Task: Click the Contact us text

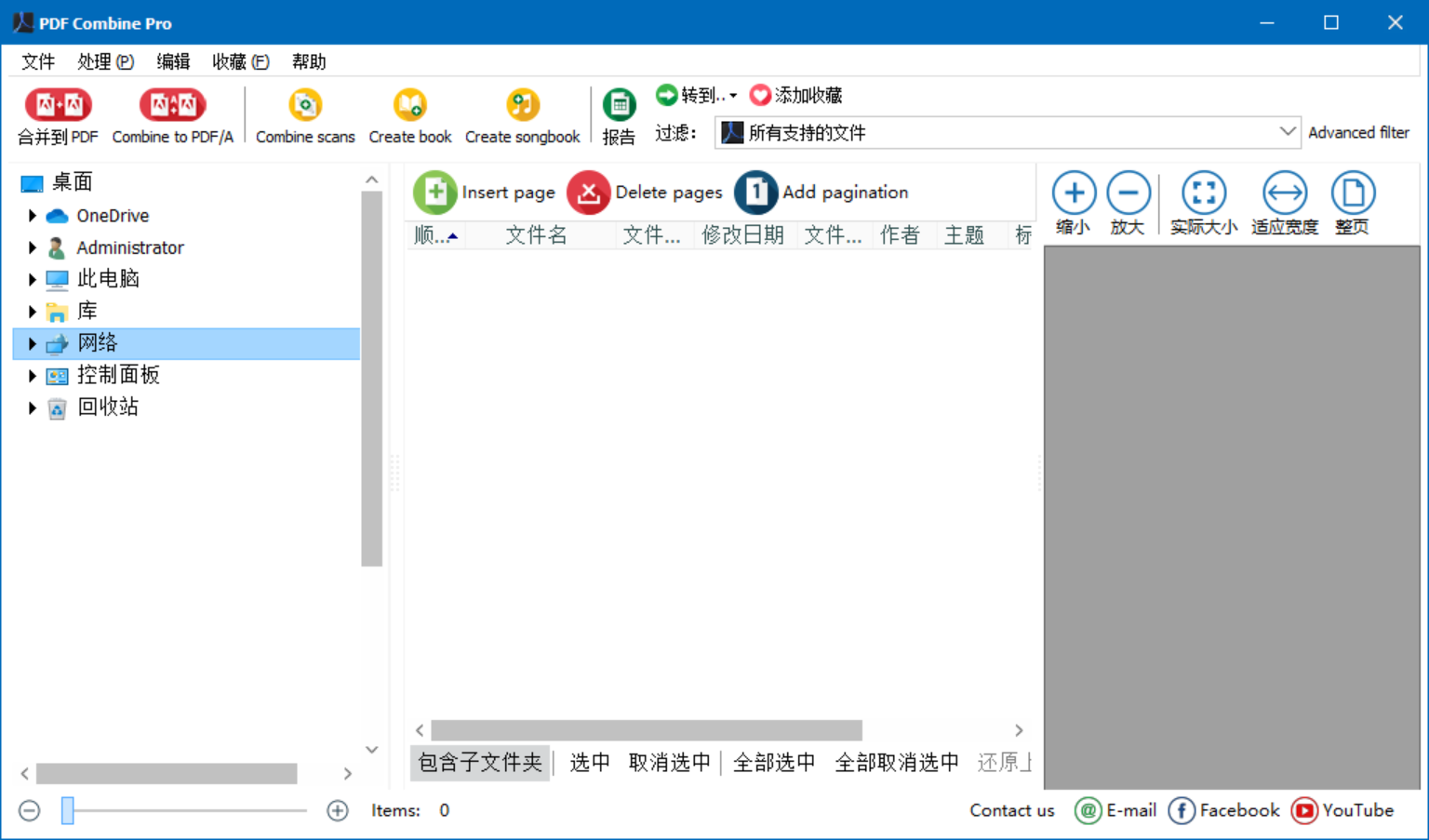Action: coord(1012,811)
